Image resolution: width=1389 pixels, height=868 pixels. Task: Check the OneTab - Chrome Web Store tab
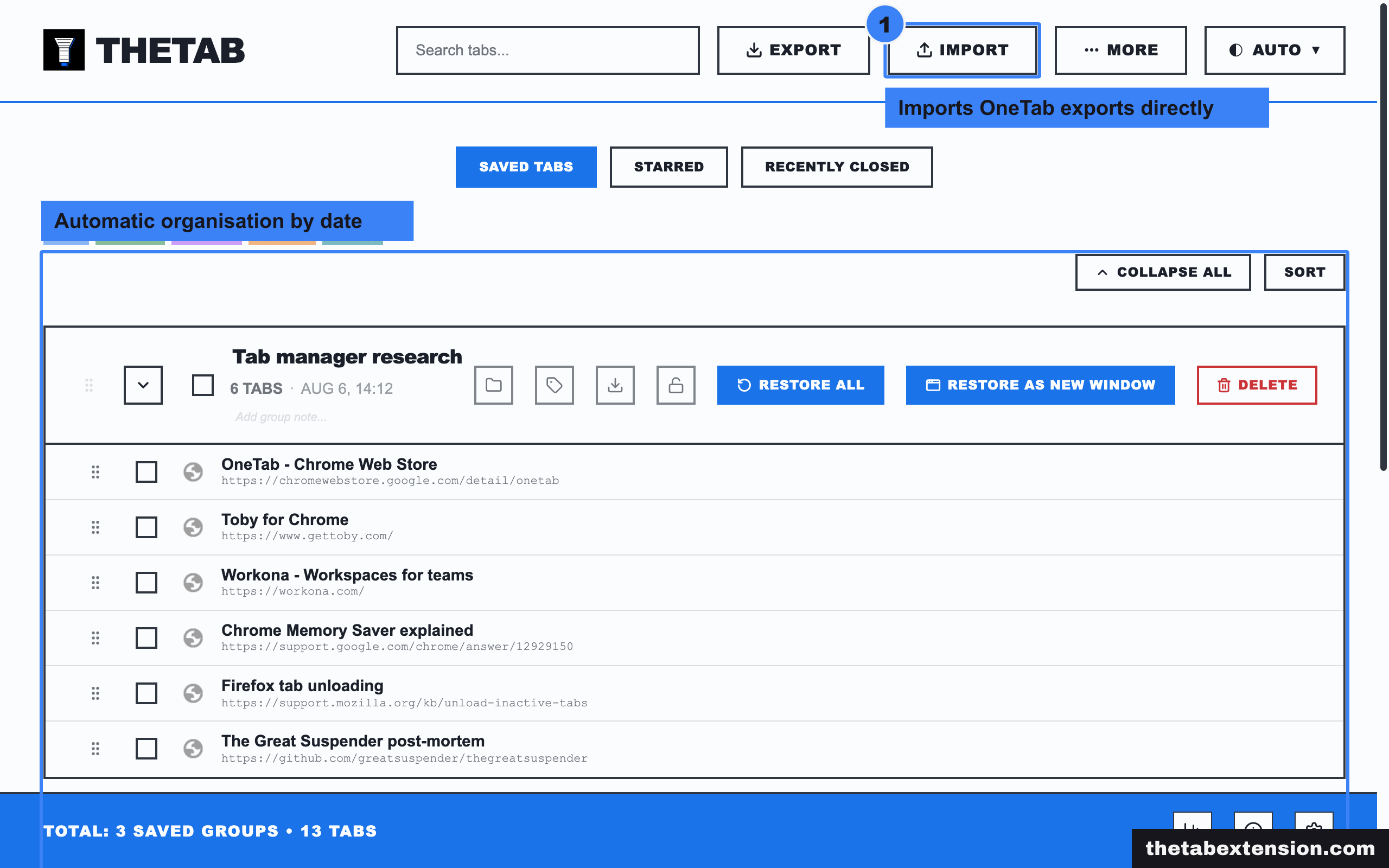[x=146, y=472]
